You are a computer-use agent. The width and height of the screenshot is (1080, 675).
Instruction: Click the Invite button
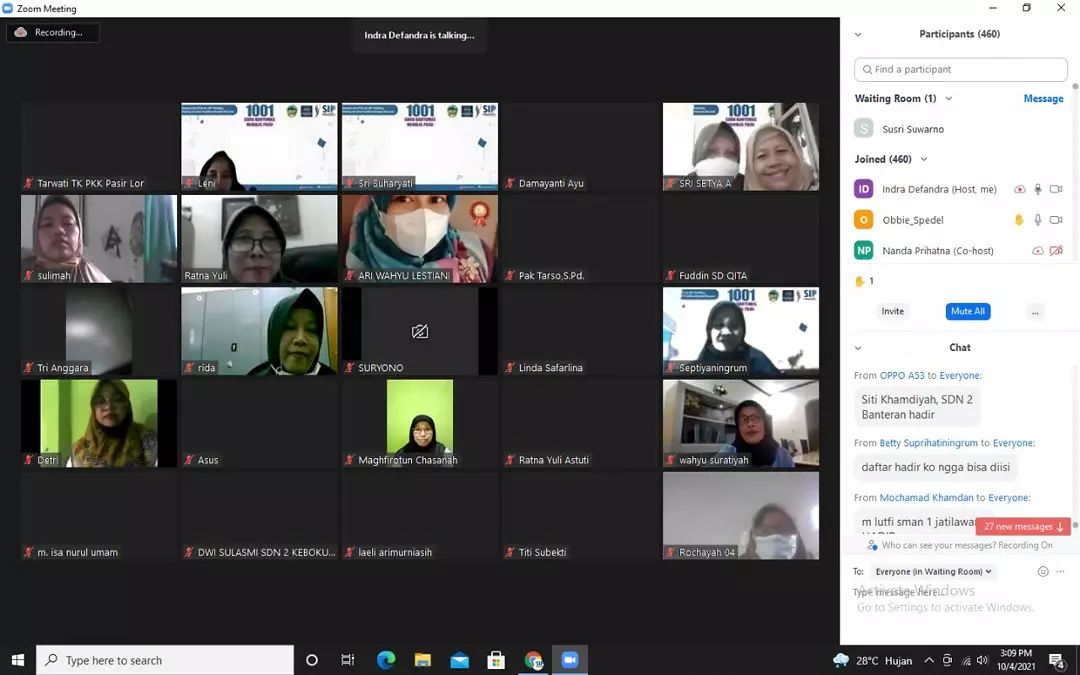(892, 312)
